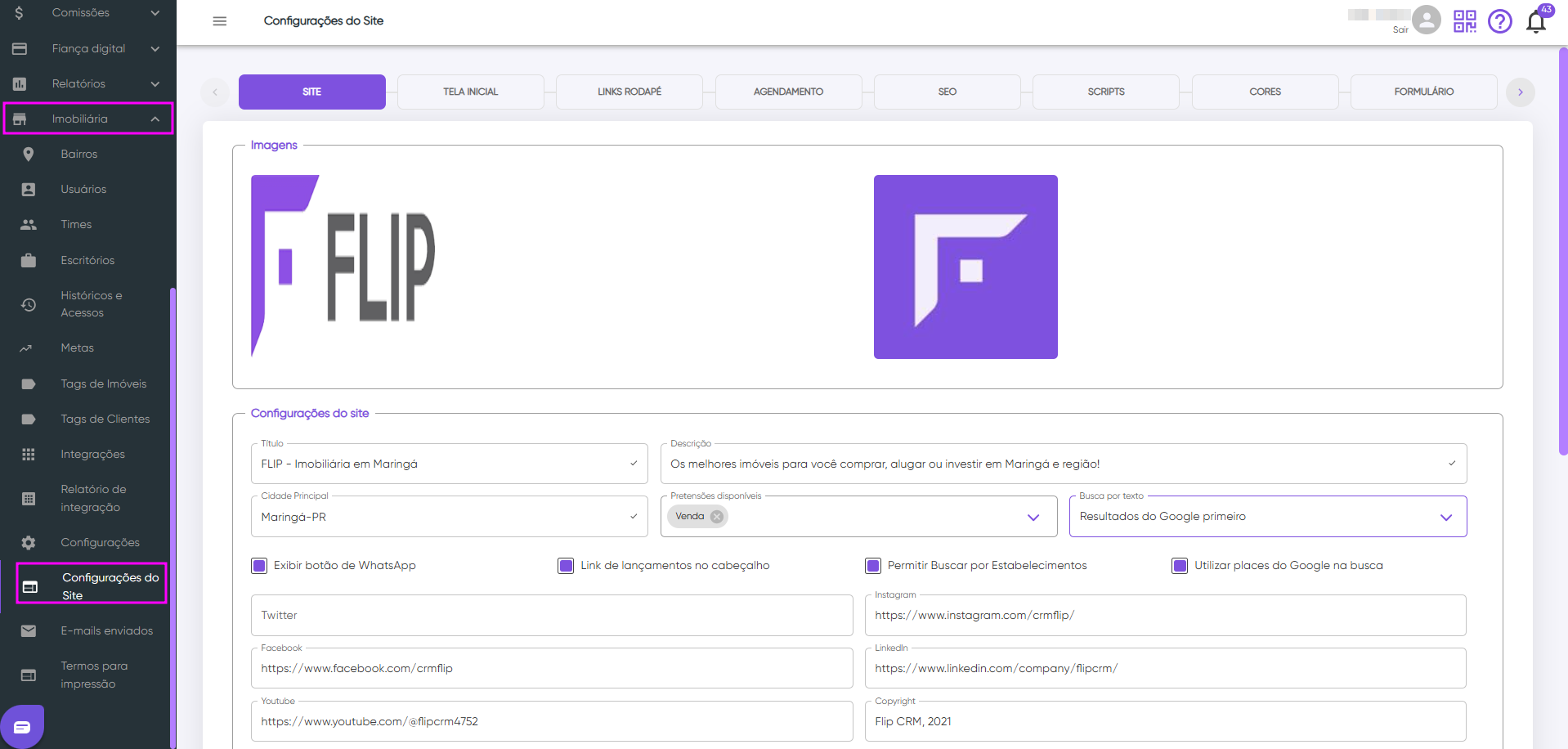Toggle Permitir Buscar por Estabelecimentos checkbox
Screen dimensions: 1568x749
coord(873,566)
